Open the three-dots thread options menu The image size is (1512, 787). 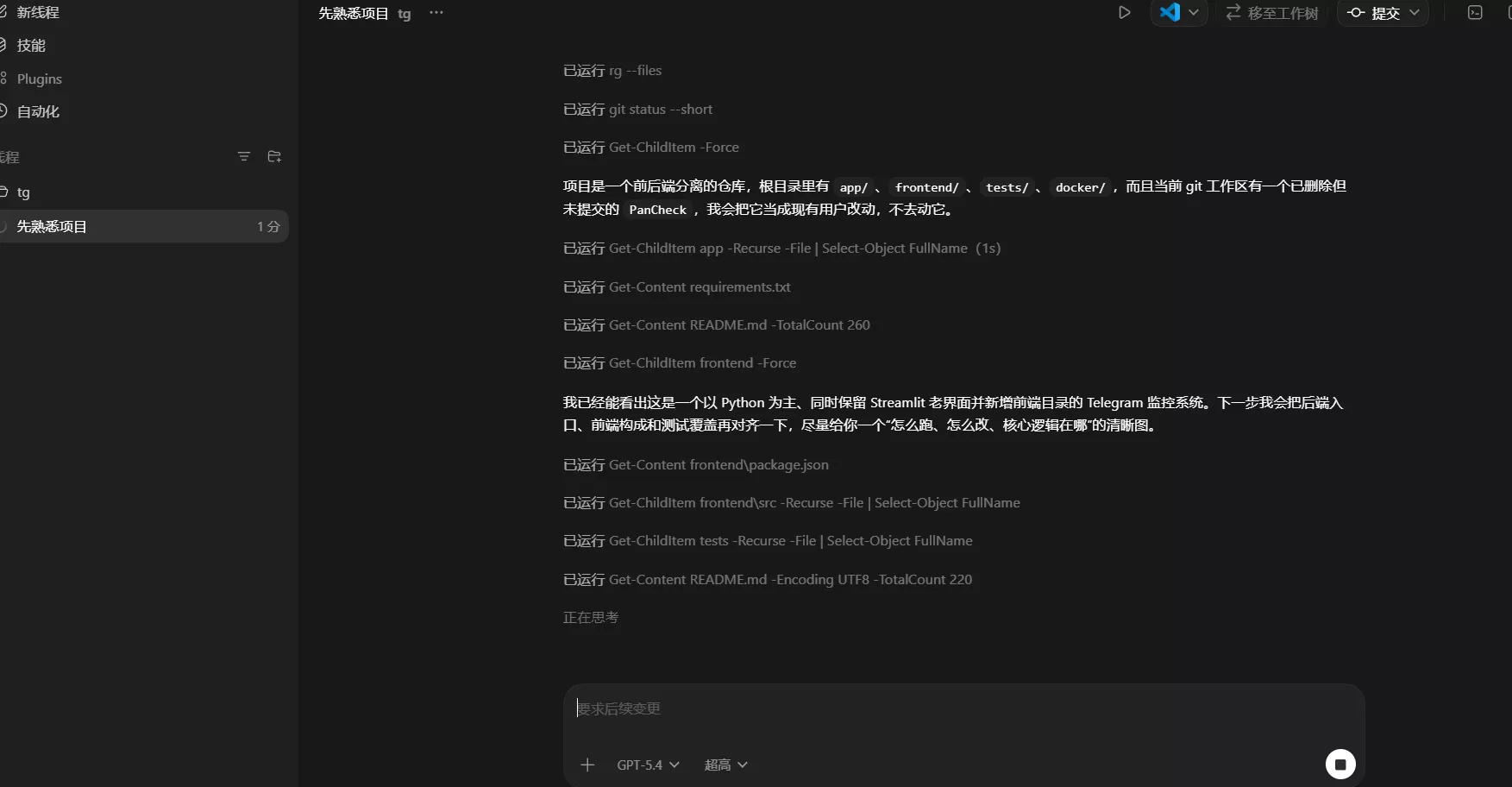click(x=436, y=13)
